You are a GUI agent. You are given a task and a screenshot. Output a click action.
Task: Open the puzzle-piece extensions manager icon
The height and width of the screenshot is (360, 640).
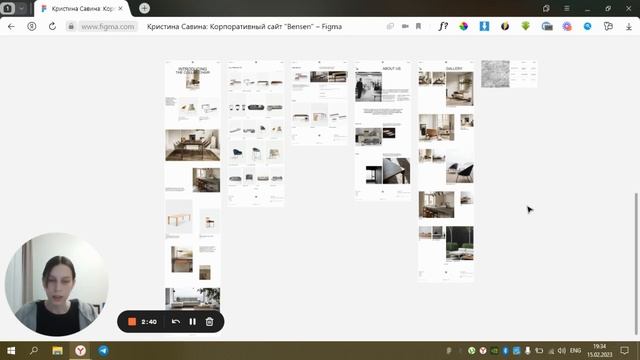608,27
